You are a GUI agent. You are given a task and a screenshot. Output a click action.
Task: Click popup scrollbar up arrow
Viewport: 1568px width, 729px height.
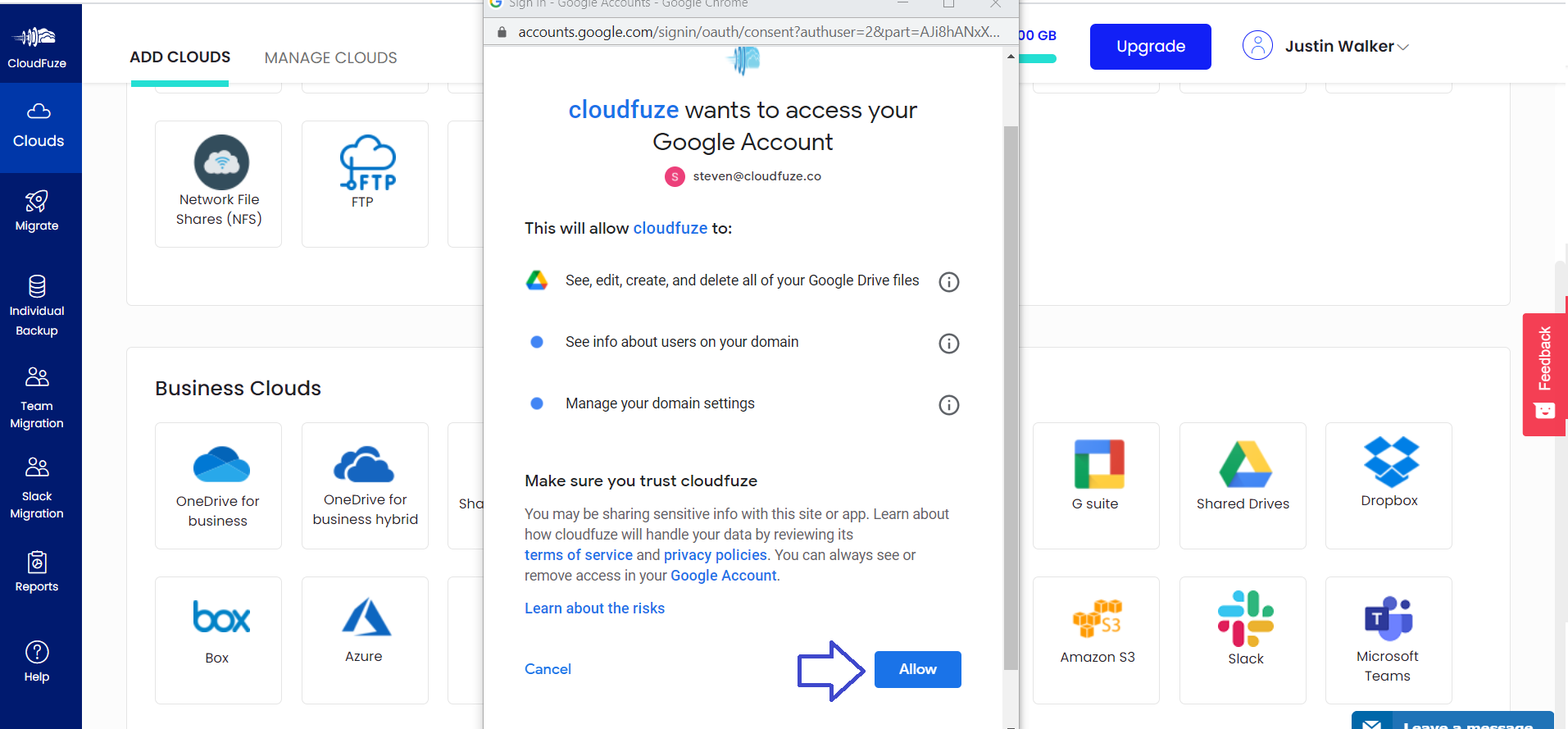1011,57
